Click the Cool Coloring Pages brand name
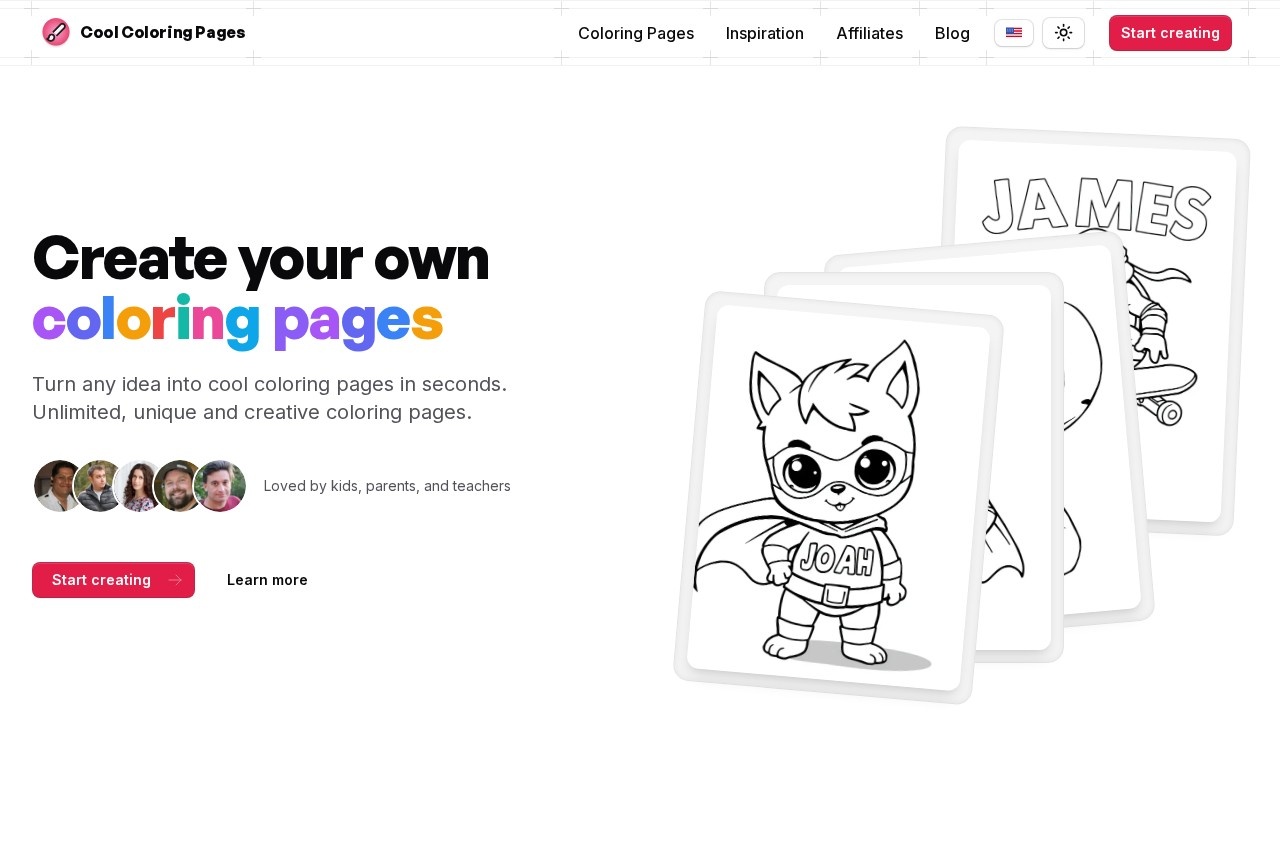Screen dimensions: 1280x853 [162, 32]
